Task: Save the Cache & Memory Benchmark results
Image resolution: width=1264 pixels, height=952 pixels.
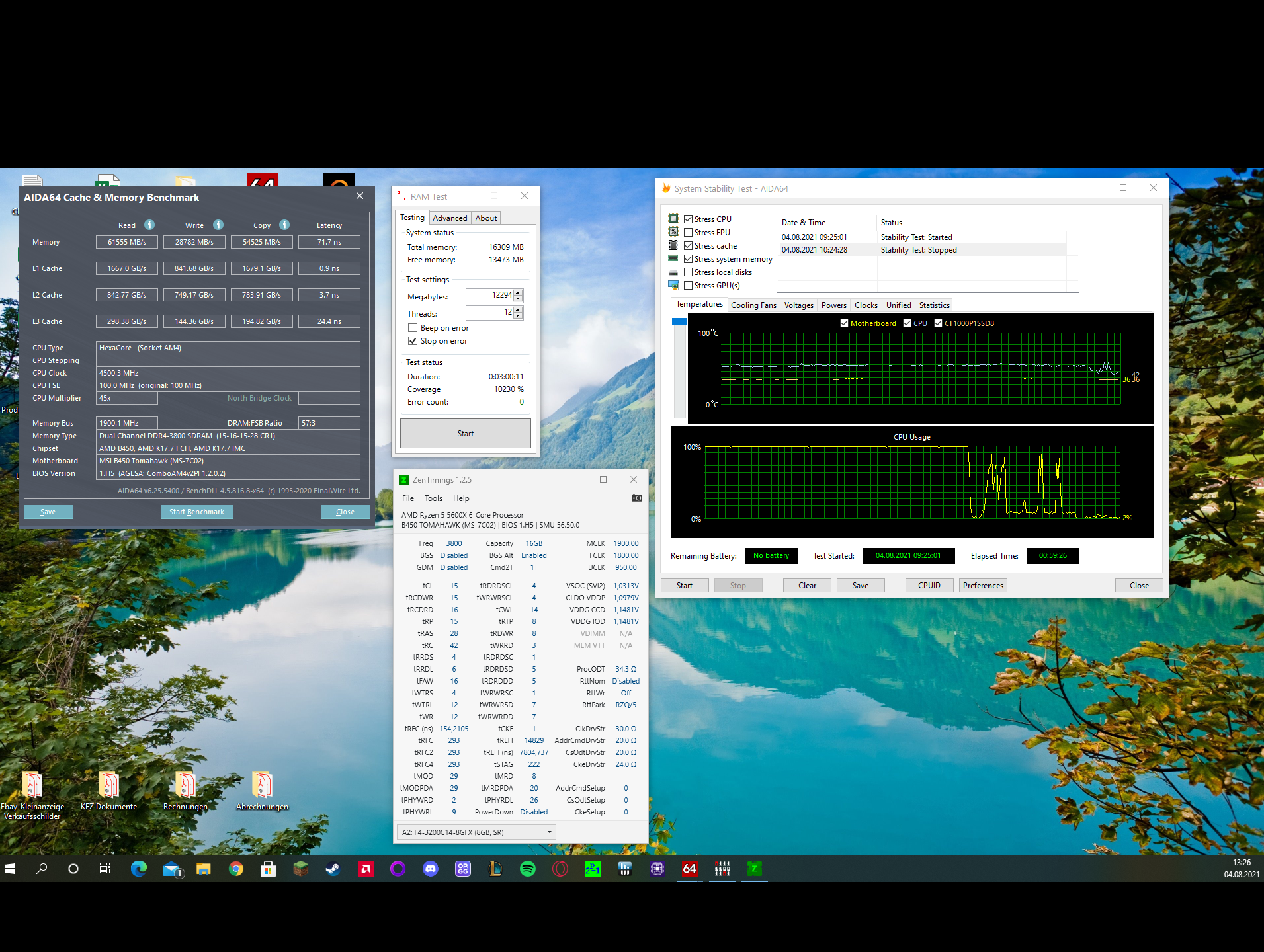Action: pyautogui.click(x=48, y=512)
